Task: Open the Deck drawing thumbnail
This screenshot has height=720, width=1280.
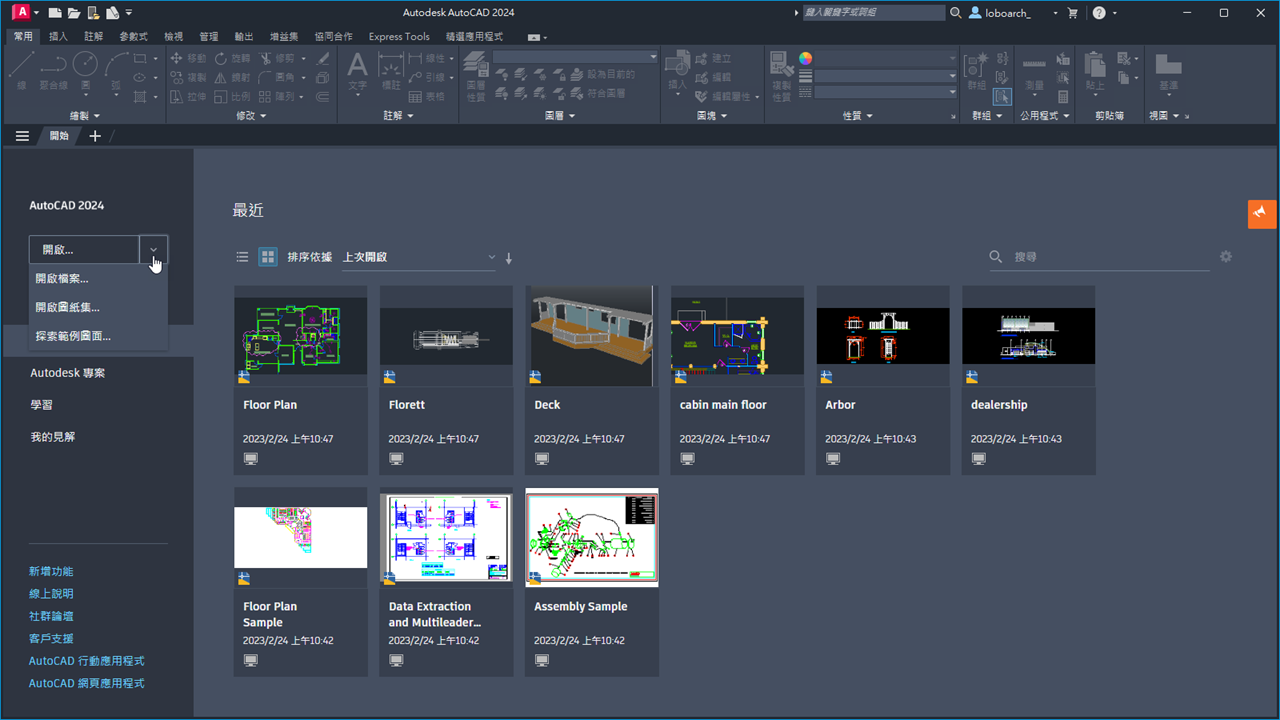Action: tap(591, 337)
